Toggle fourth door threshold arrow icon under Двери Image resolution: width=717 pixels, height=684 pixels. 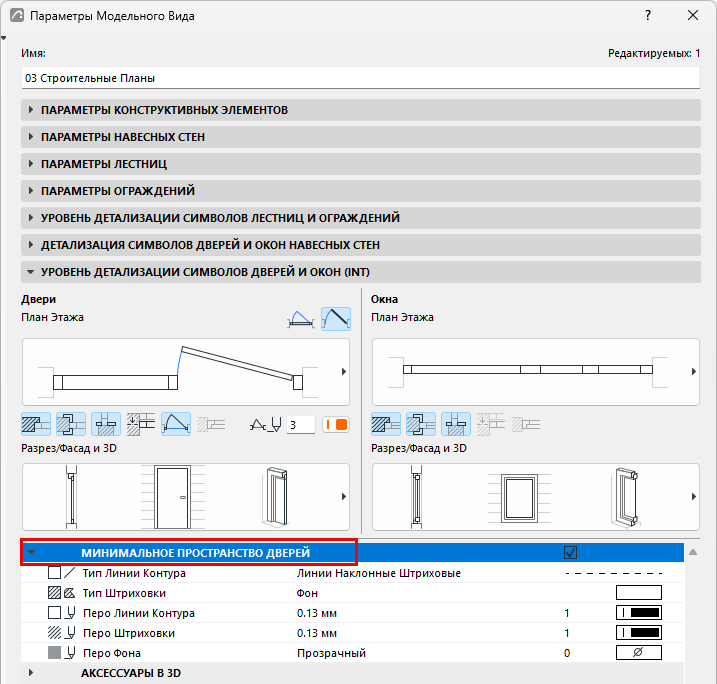(x=141, y=424)
